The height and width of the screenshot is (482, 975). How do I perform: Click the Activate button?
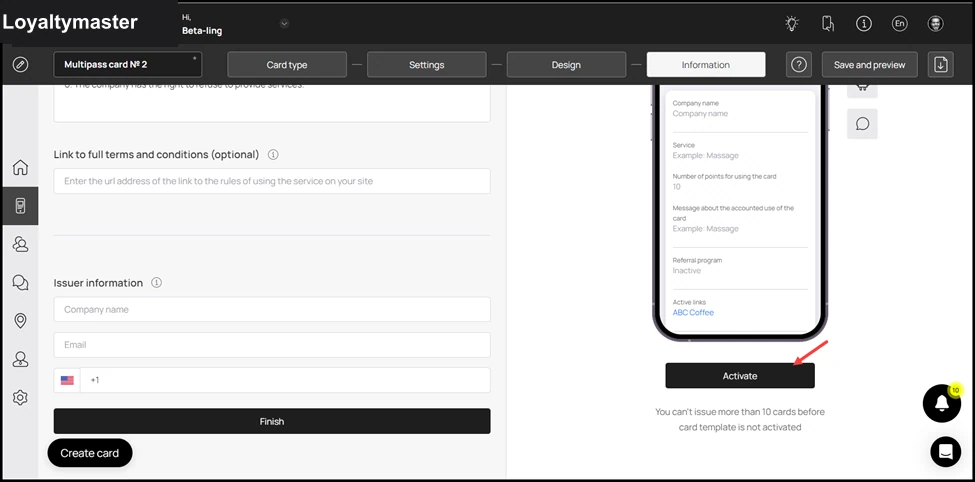pyautogui.click(x=740, y=376)
